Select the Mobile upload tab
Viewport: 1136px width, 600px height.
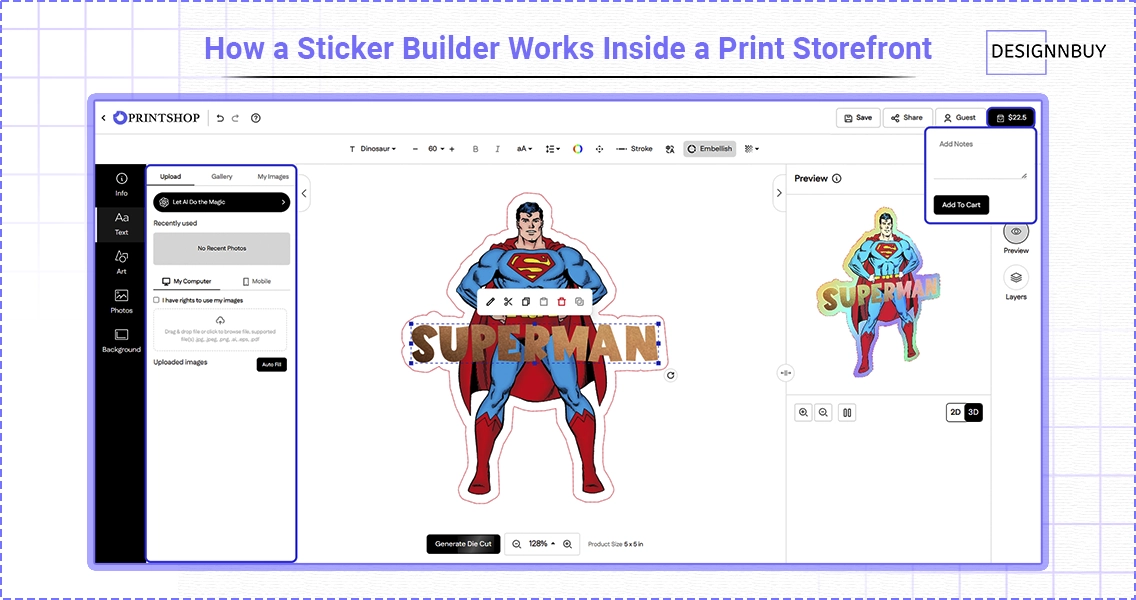pos(256,281)
